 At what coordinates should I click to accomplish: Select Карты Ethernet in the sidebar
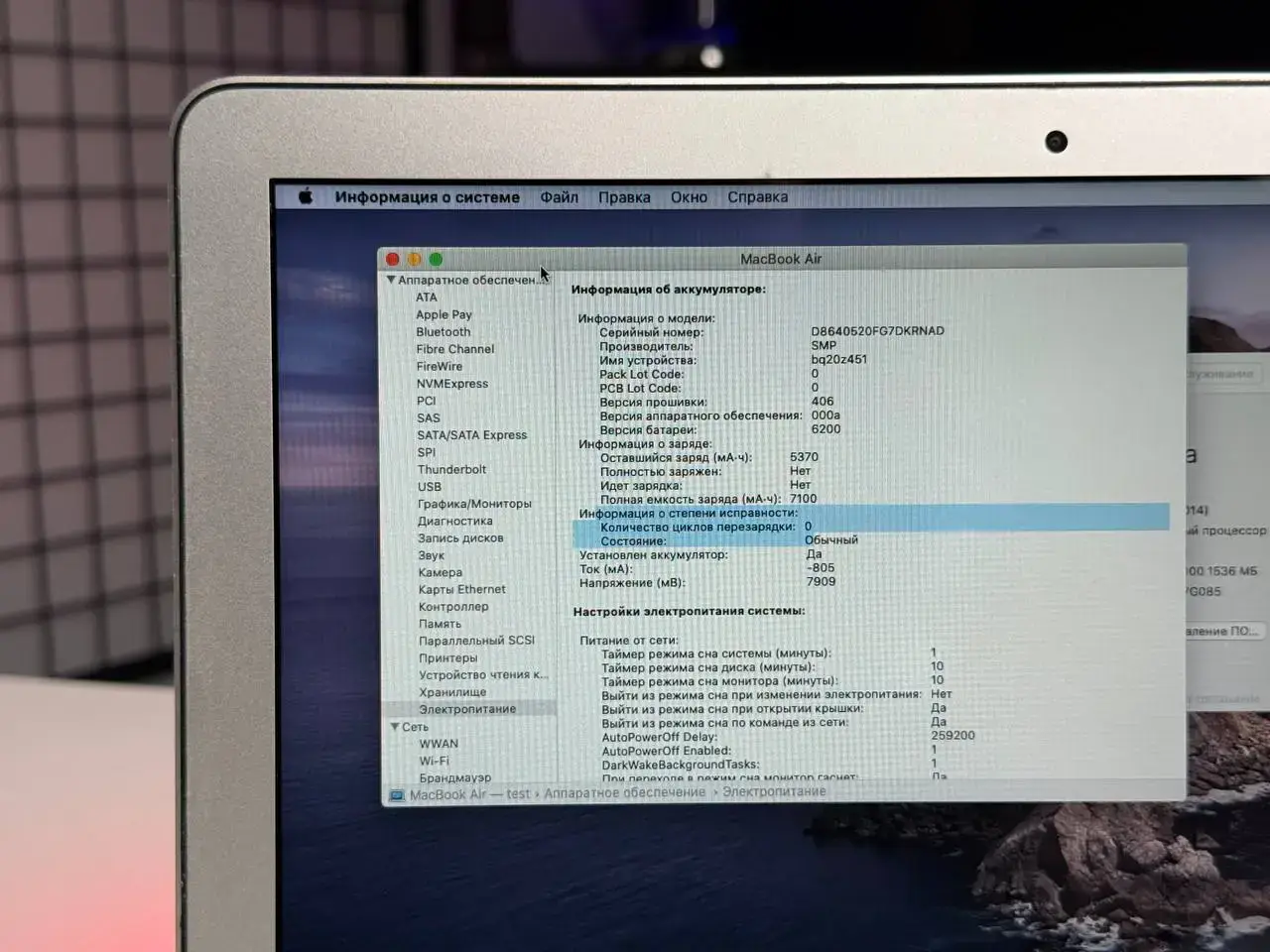[x=462, y=589]
